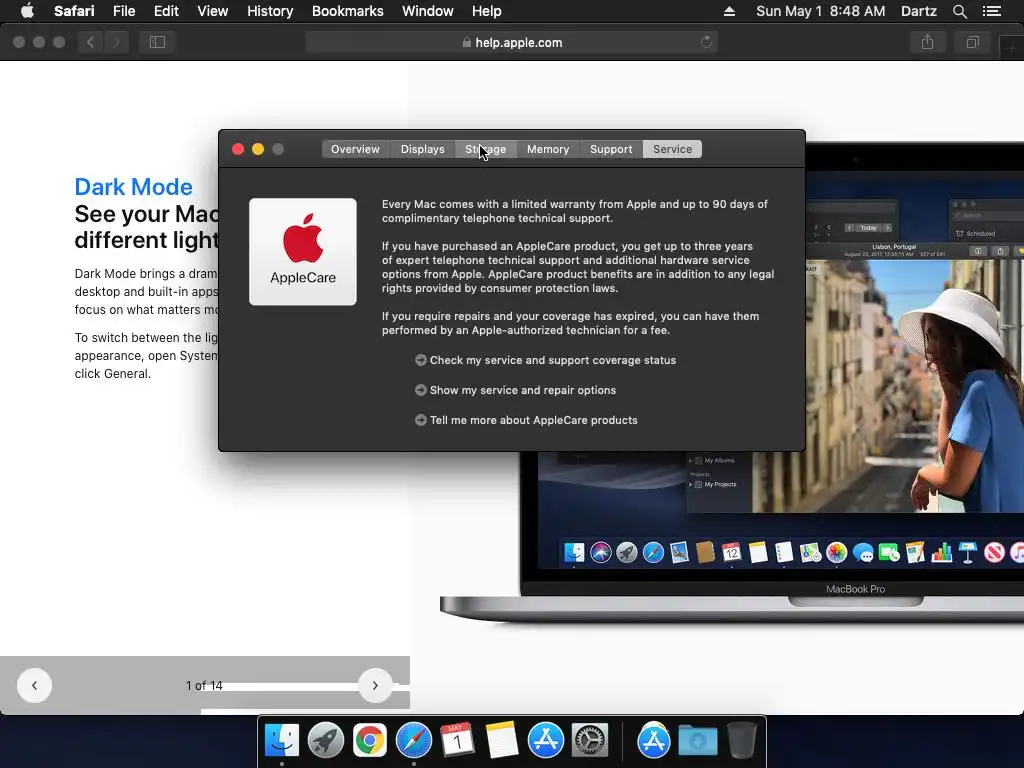Screen dimensions: 1024x768
Task: Switch to the Memory tab
Action: point(548,149)
